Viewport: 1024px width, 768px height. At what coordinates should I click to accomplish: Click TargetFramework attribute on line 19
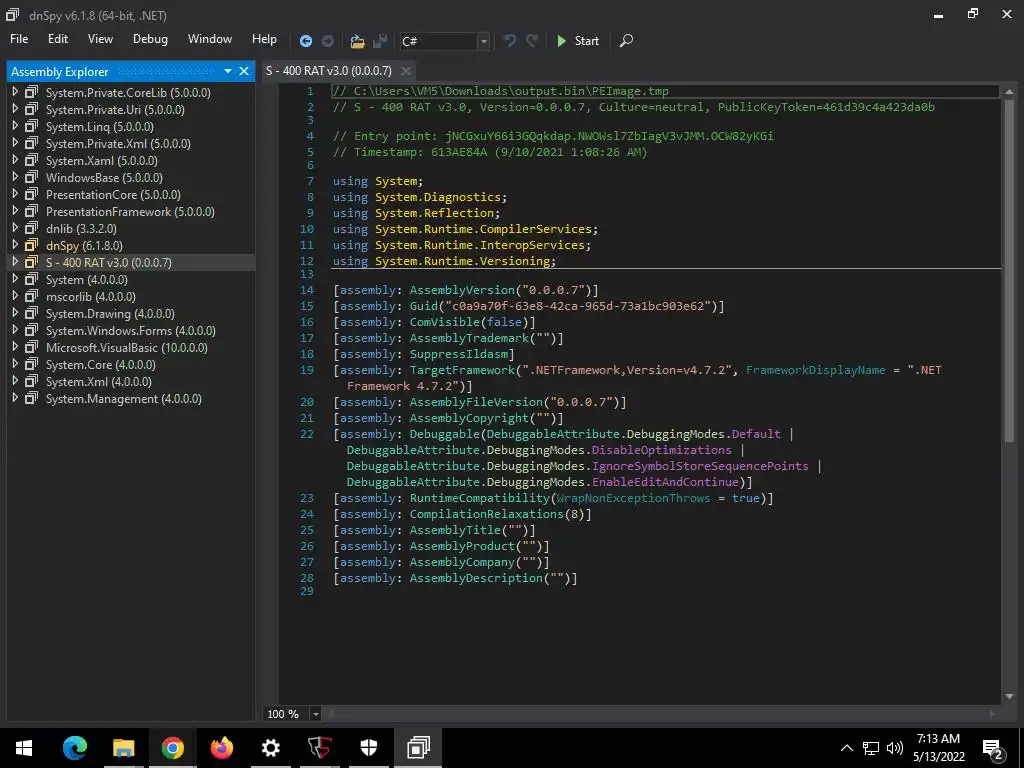[x=462, y=370]
